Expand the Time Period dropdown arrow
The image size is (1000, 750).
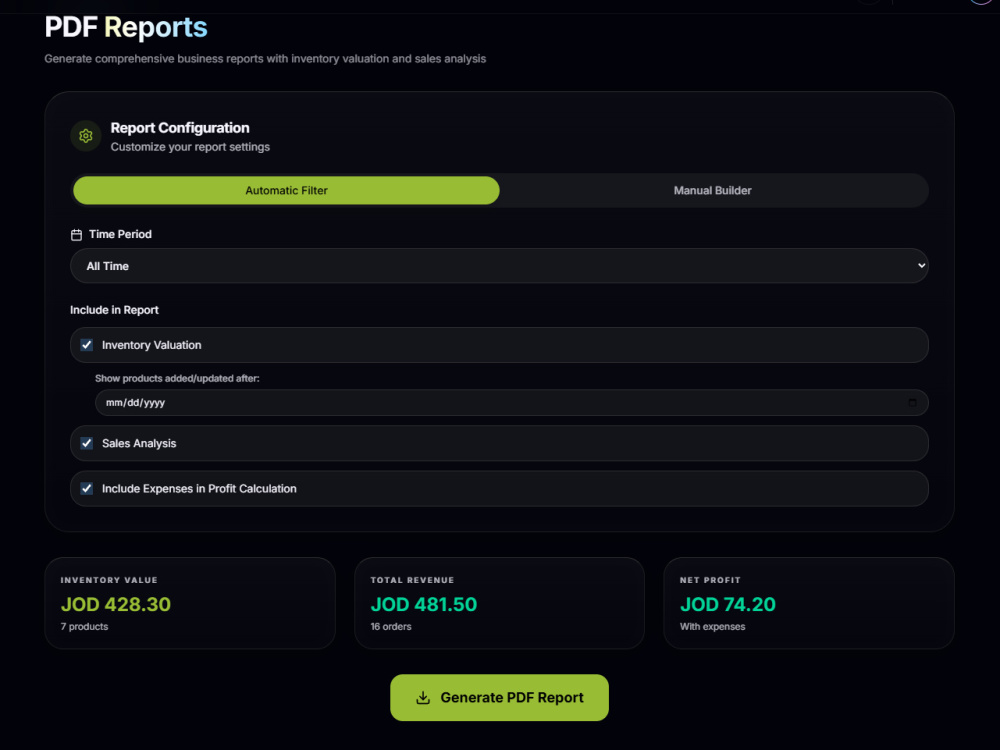922,265
